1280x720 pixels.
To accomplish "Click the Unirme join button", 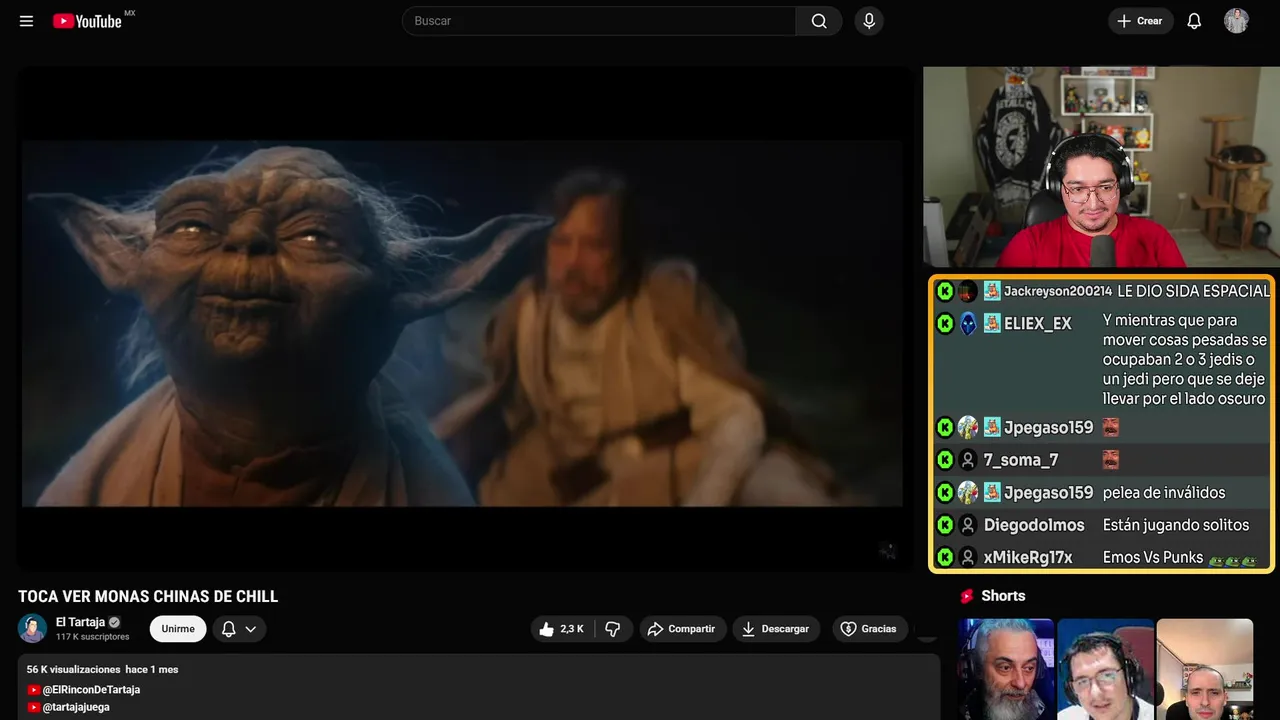I will point(178,629).
